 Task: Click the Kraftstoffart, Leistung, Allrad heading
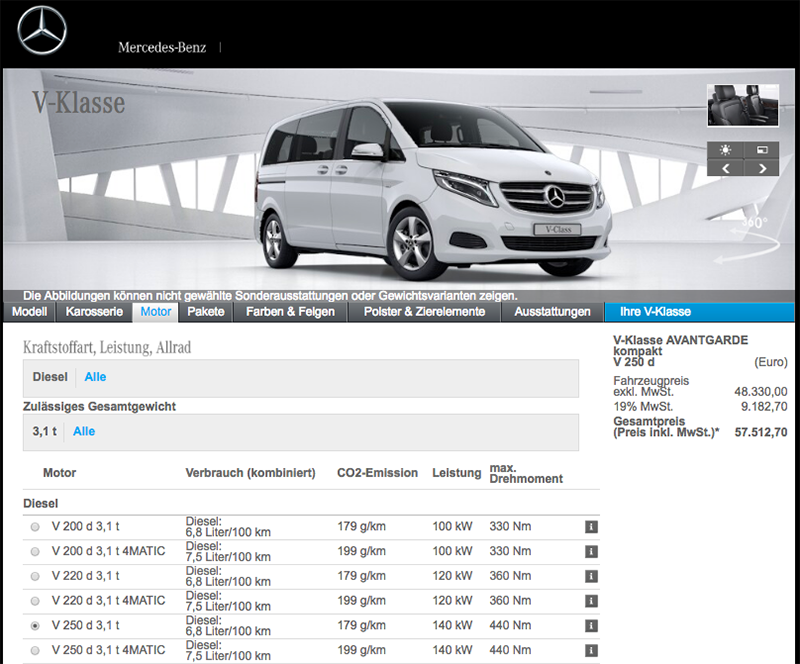(107, 348)
